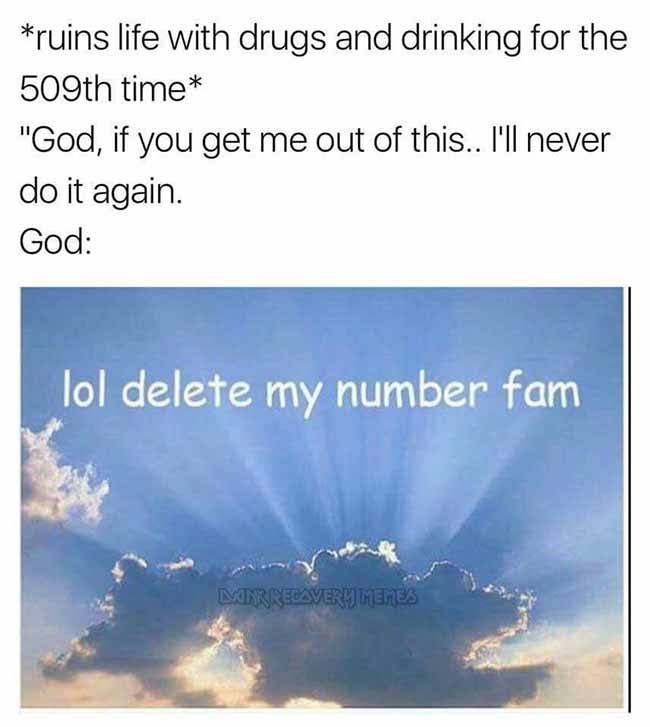Click the '509th' text in the caption
The width and height of the screenshot is (650, 727).
[x=66, y=89]
